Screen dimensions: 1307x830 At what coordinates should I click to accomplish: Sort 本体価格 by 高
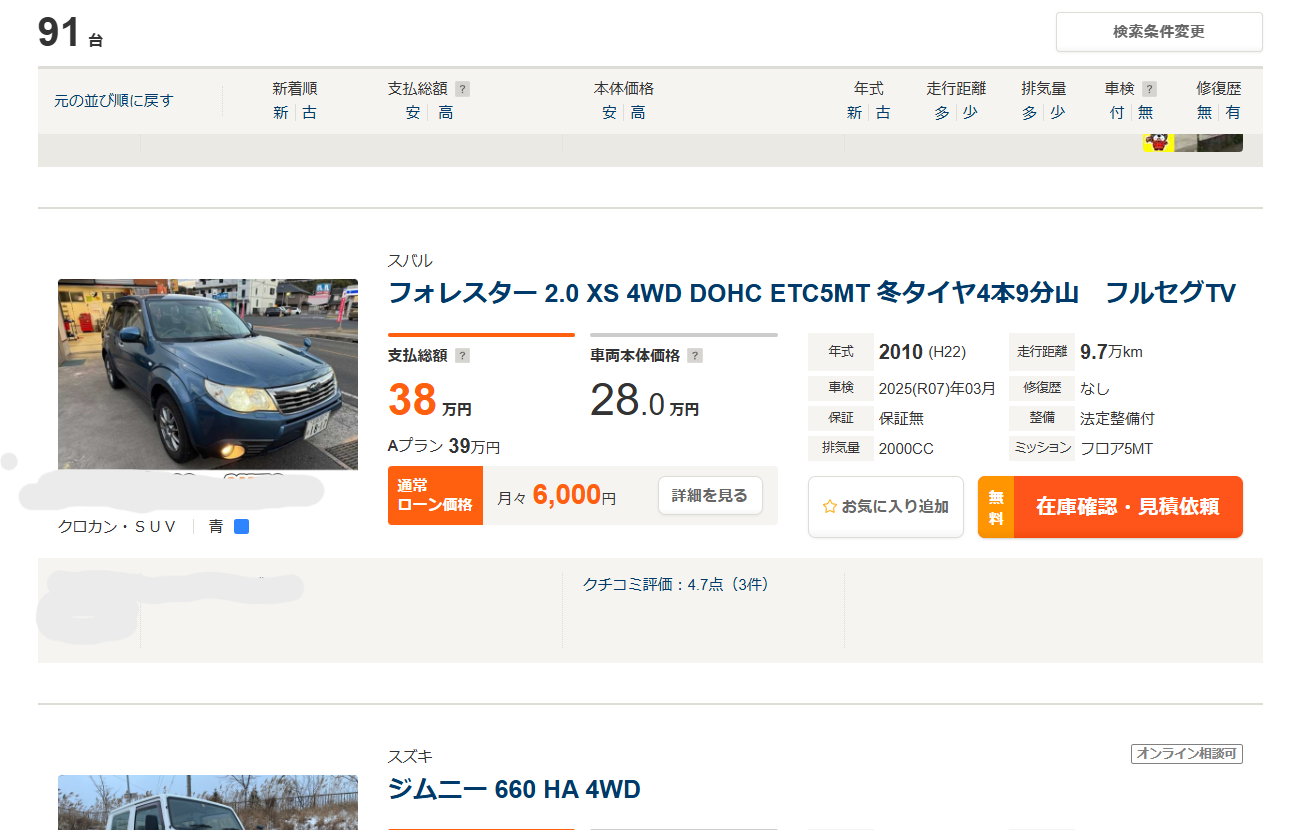click(638, 113)
